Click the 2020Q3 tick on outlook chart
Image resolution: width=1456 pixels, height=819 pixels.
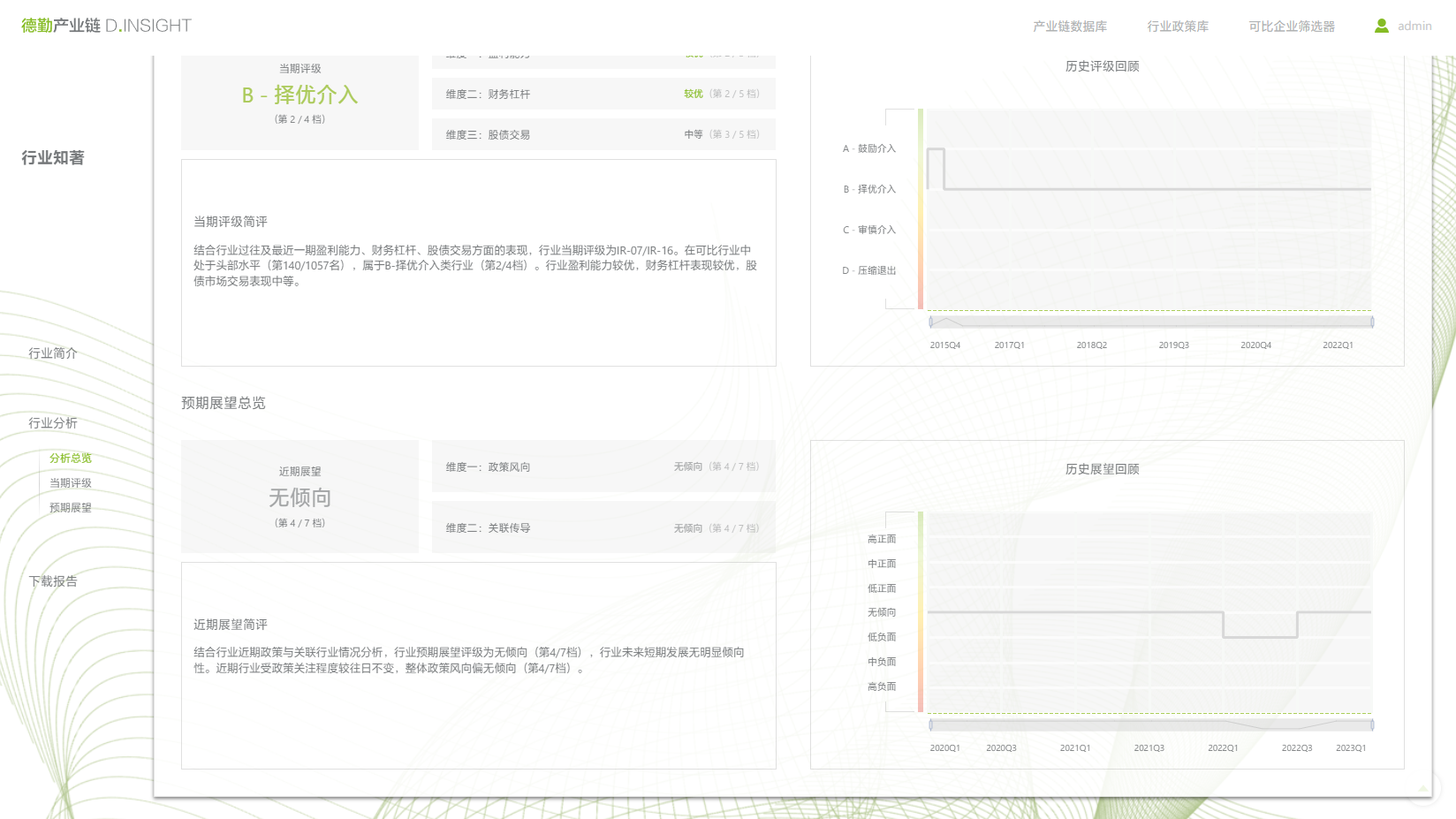pos(1001,748)
